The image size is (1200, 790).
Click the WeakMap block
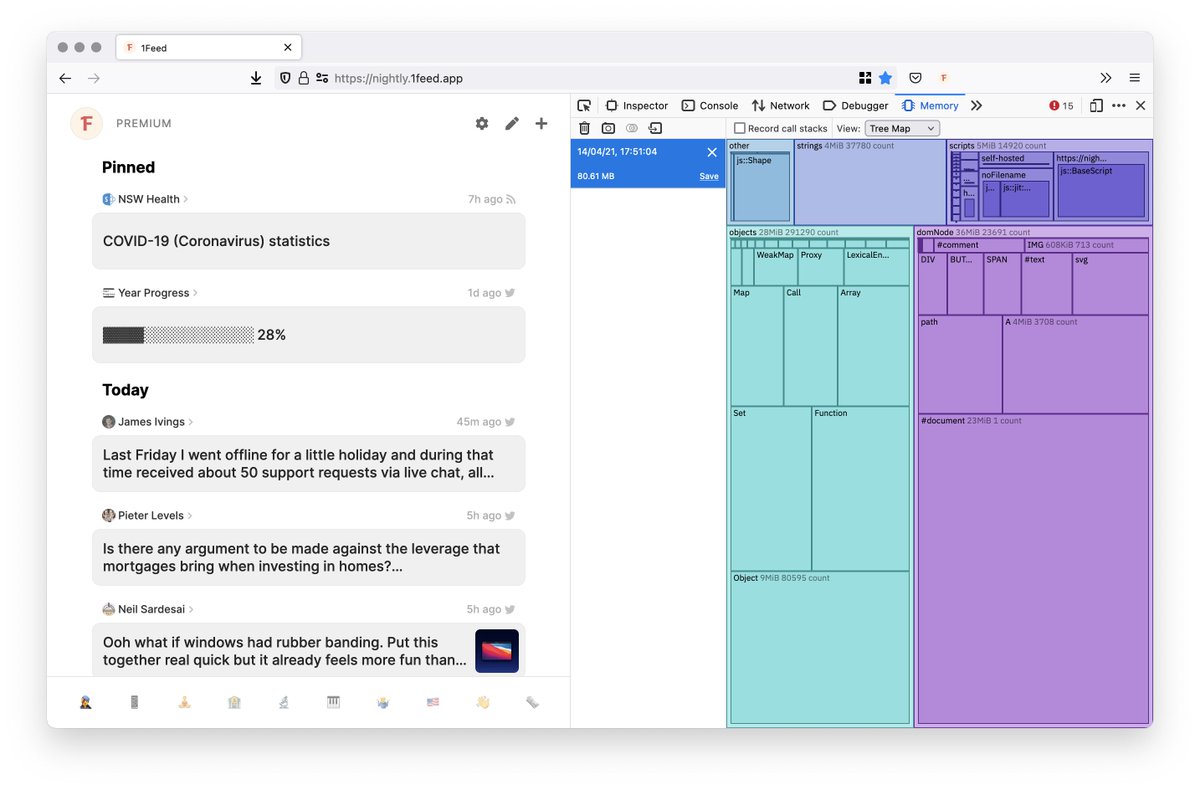point(776,267)
